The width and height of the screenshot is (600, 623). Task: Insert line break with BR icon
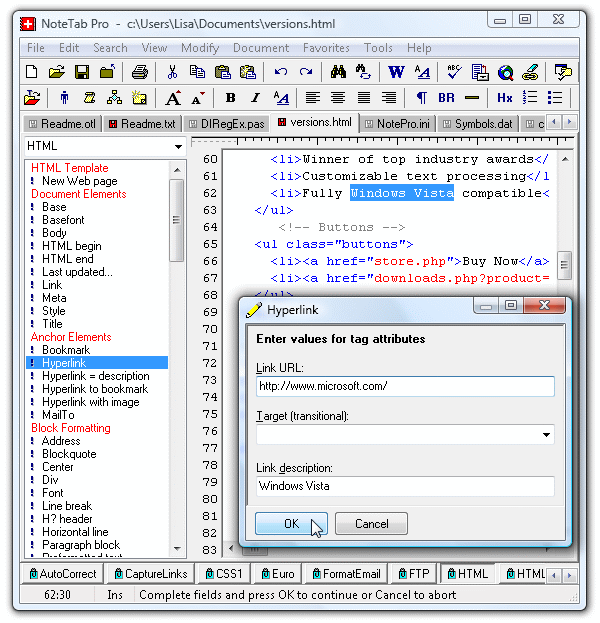[446, 98]
